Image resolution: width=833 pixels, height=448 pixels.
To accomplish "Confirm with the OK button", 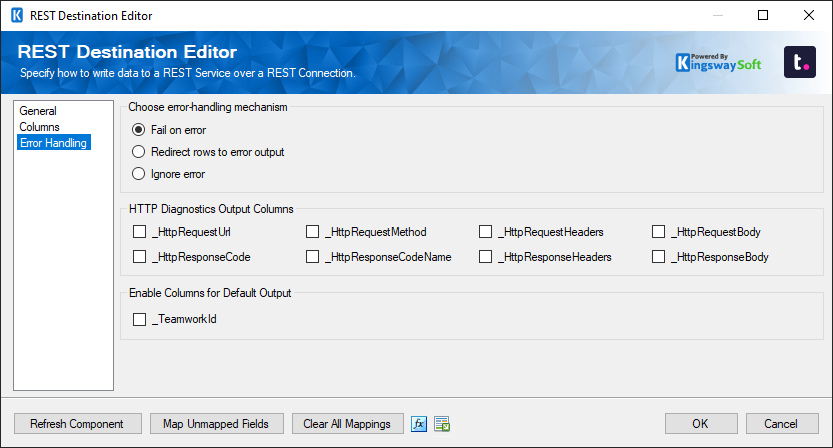I will coord(701,424).
